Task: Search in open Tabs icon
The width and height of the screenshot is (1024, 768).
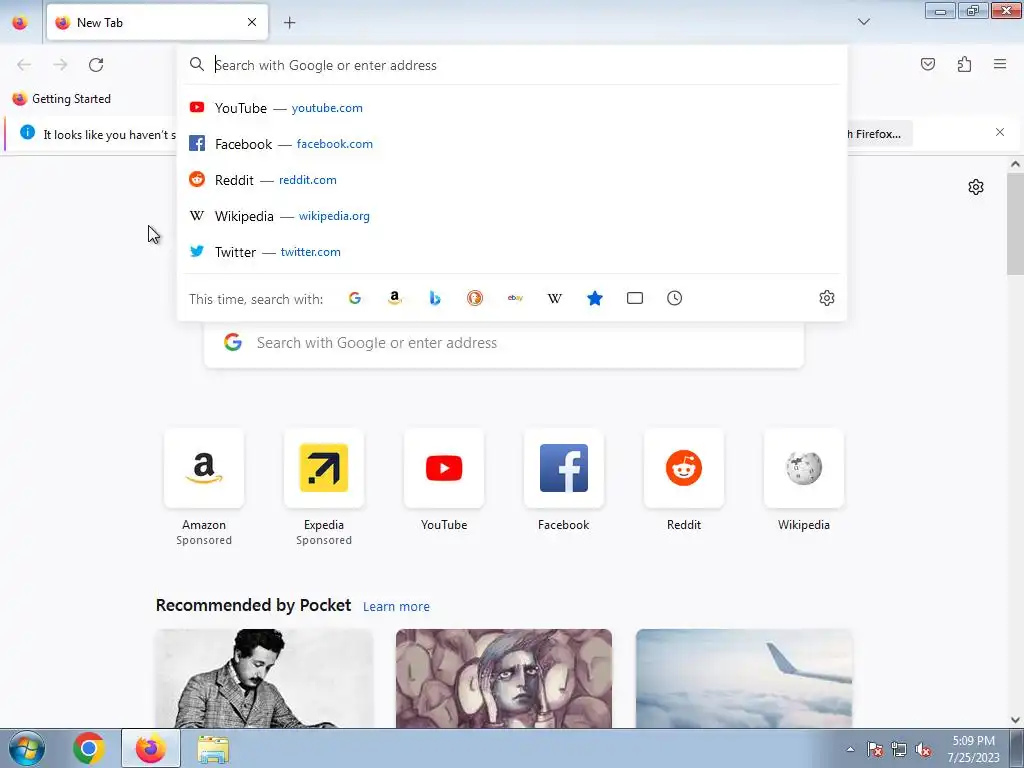Action: [635, 298]
